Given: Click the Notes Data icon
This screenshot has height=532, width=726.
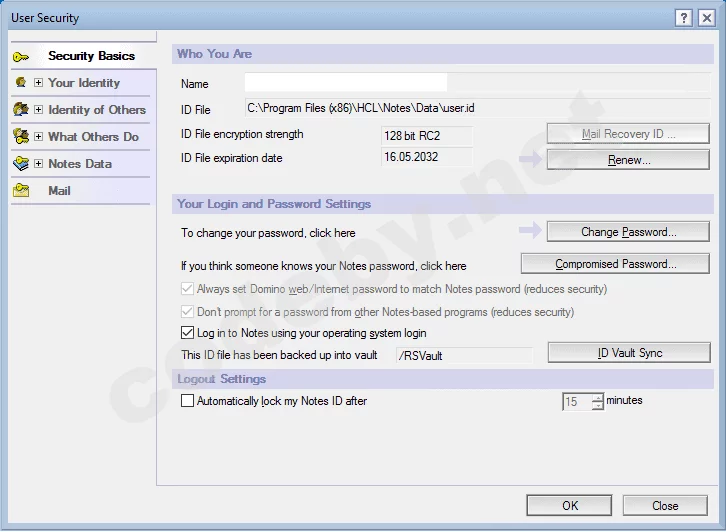Looking at the screenshot, I should coord(21,164).
